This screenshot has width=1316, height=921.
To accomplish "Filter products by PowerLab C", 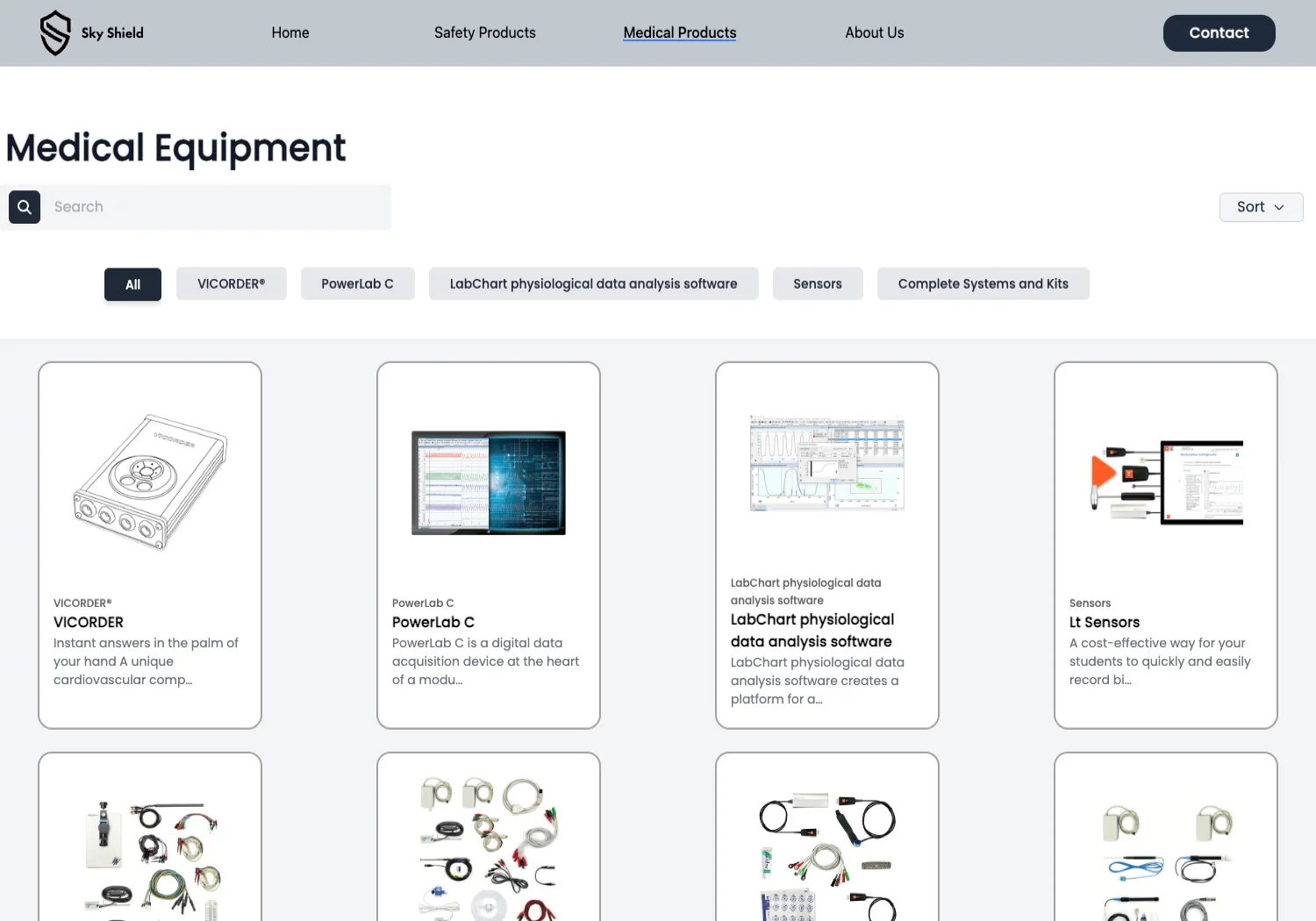I will click(x=358, y=284).
